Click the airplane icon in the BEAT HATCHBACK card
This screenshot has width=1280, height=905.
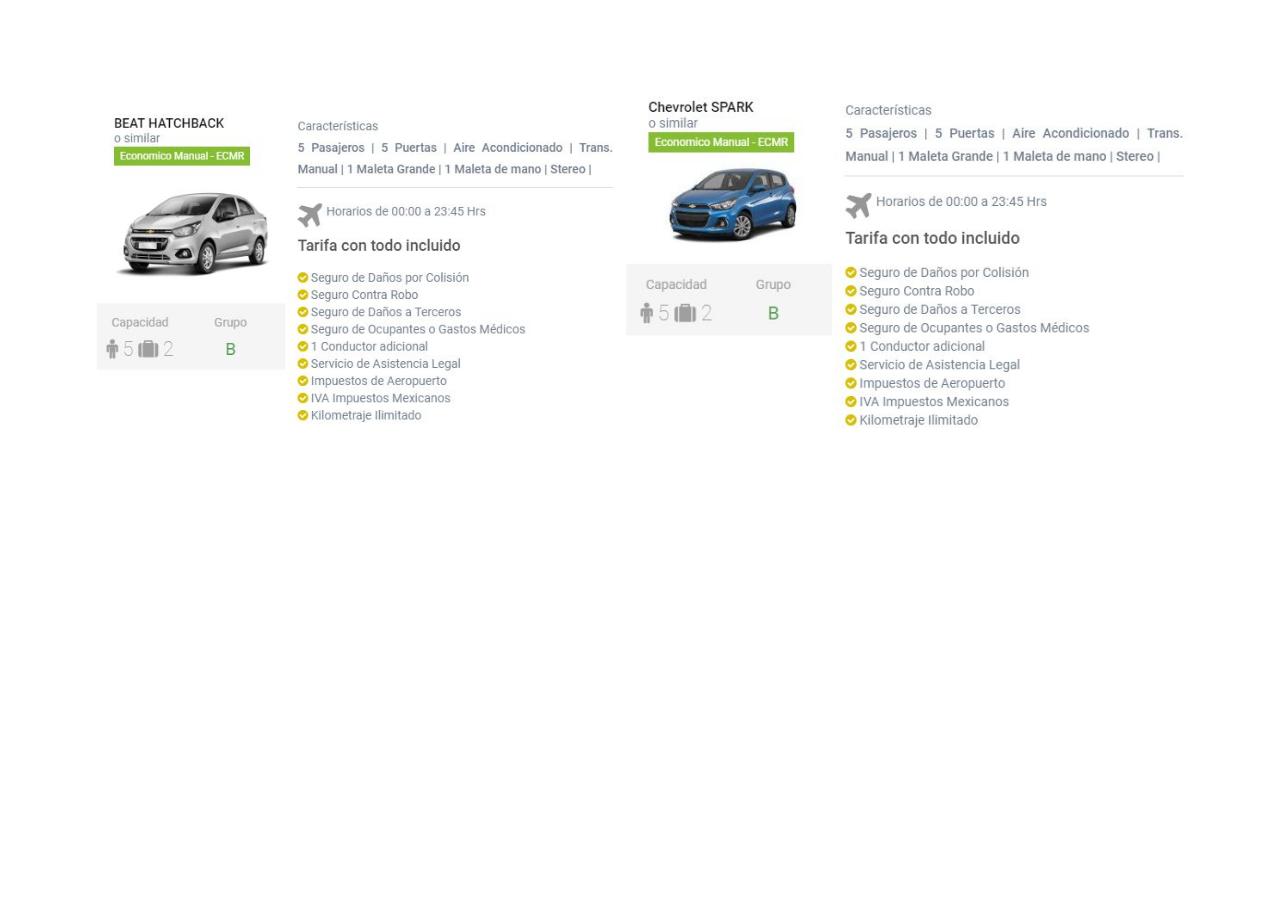click(x=310, y=214)
